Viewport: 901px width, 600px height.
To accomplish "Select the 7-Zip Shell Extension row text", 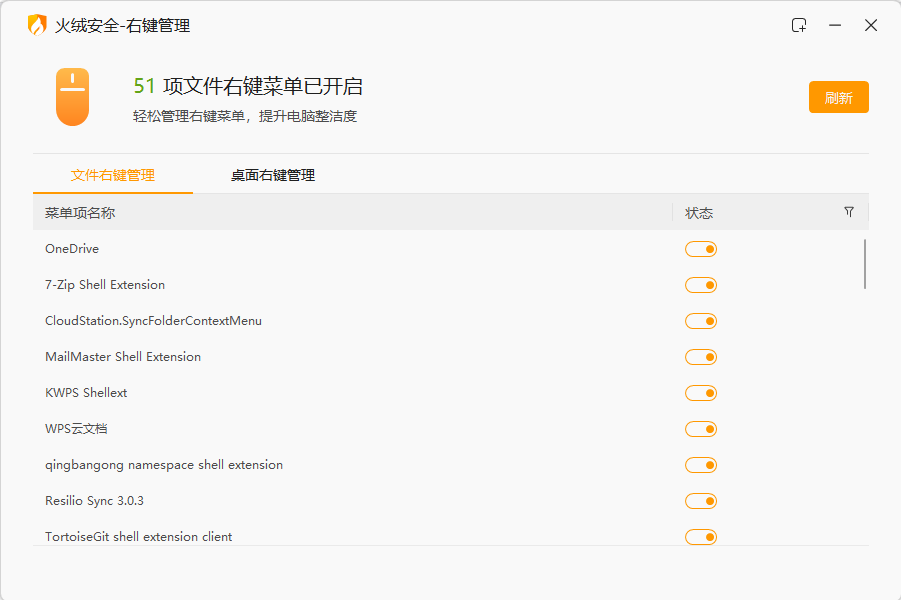I will pos(105,285).
